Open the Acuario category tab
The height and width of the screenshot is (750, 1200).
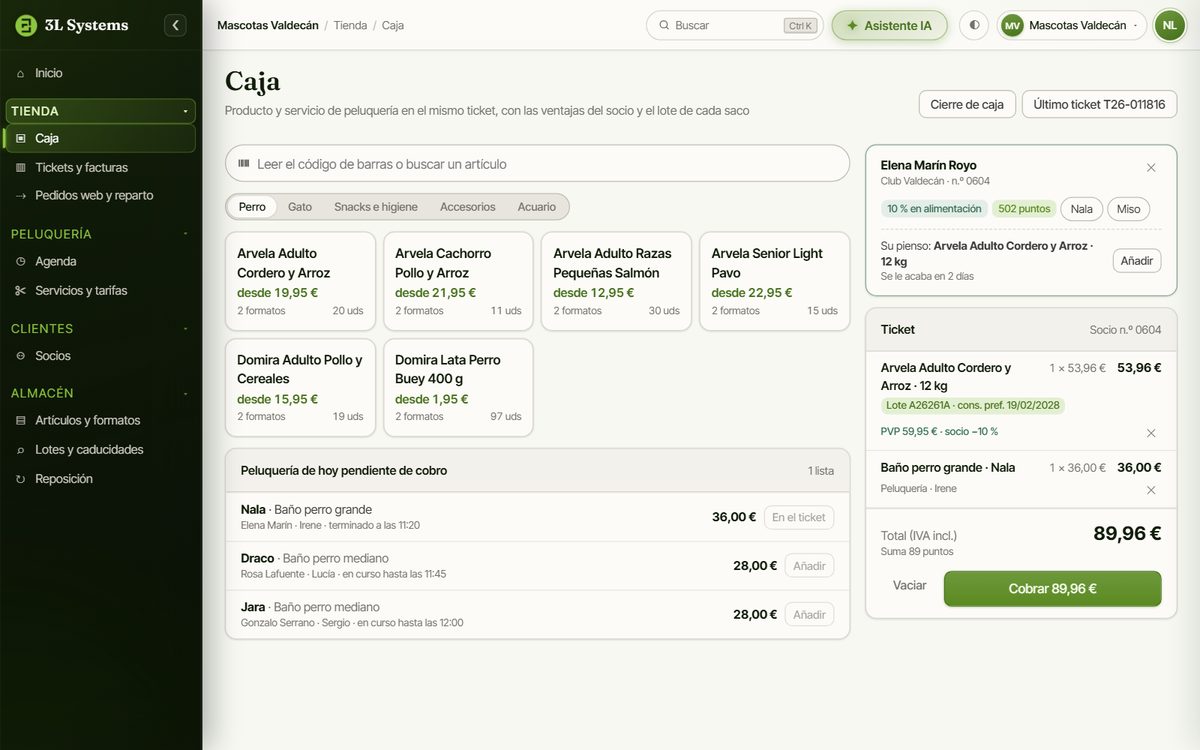(537, 207)
